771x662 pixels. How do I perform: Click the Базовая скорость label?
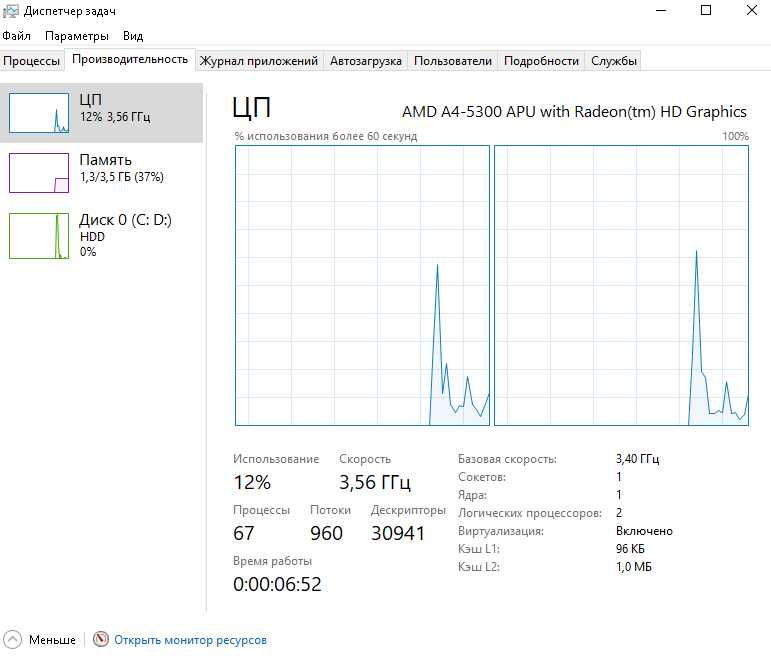507,459
